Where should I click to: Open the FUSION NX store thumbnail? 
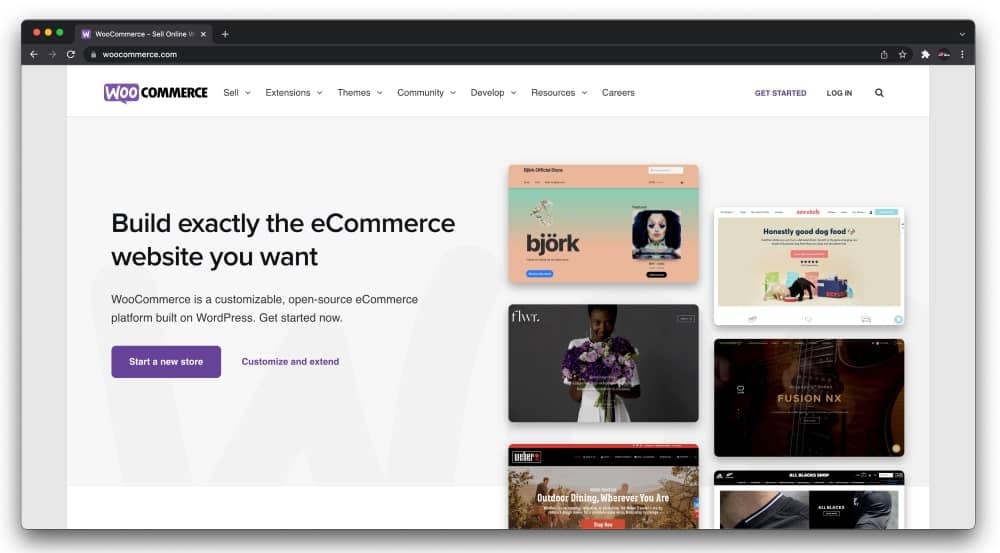809,398
